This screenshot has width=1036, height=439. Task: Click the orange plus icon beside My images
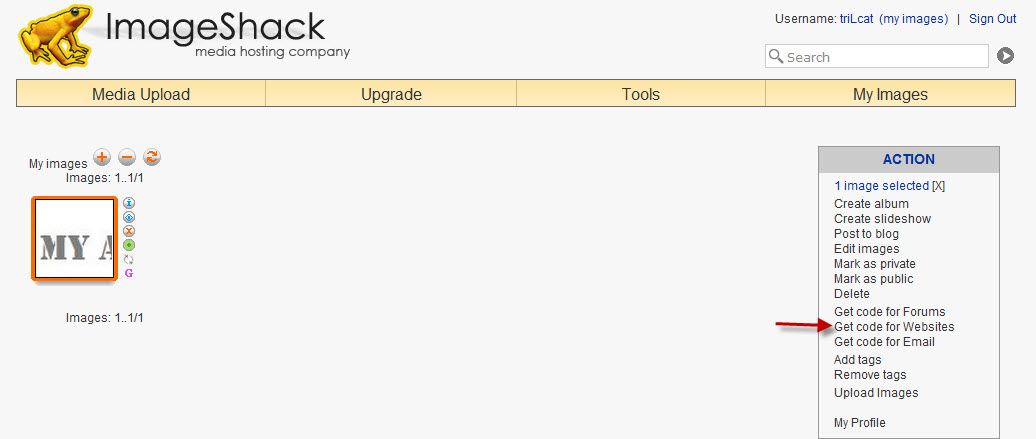[102, 157]
